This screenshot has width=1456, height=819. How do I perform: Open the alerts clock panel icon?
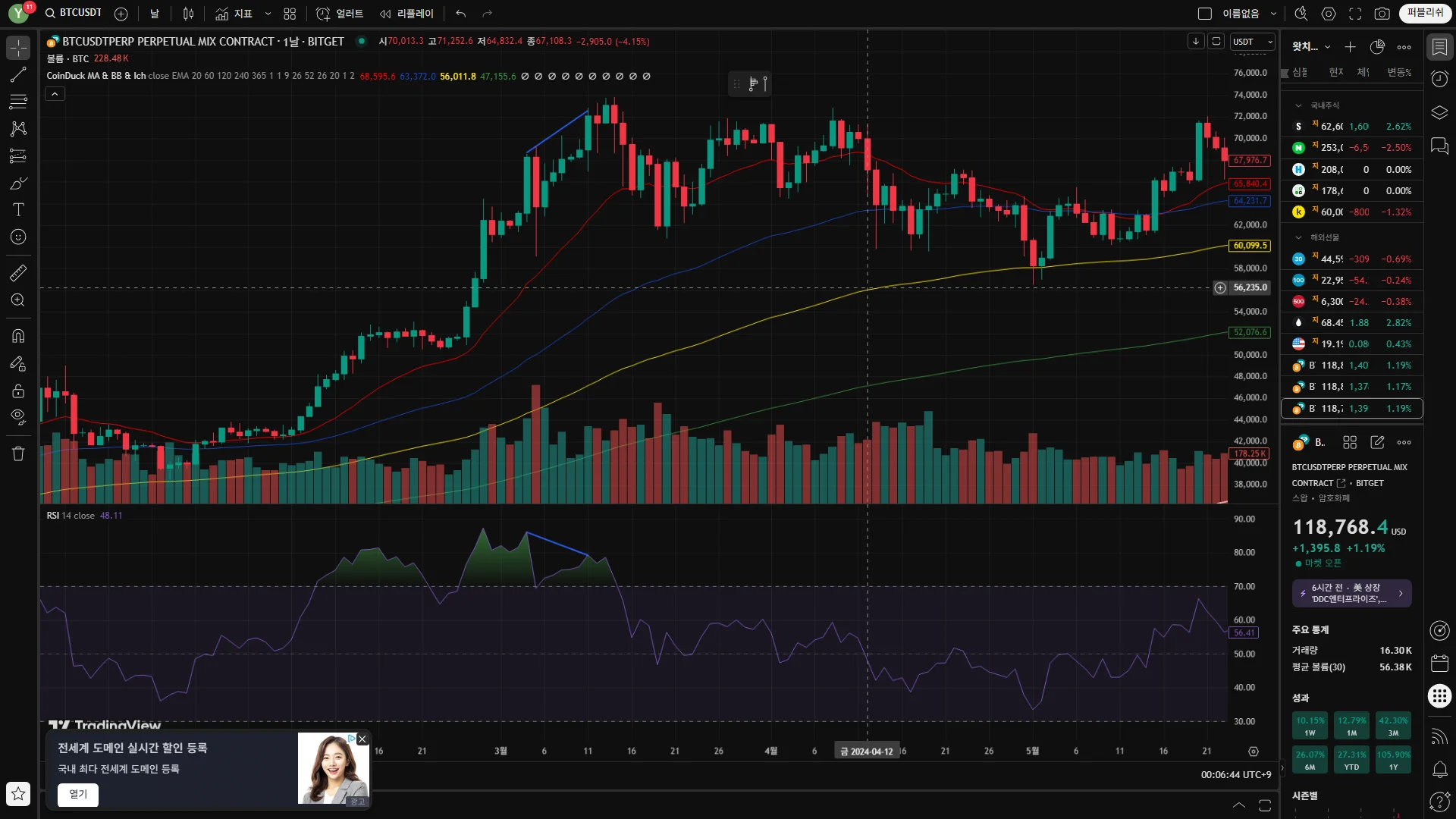[1439, 79]
